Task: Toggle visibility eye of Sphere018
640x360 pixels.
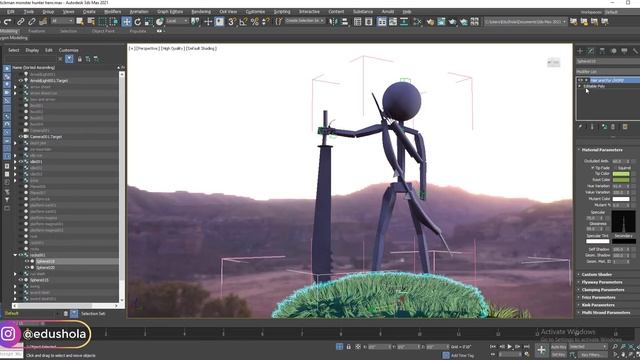Action: pos(27,261)
